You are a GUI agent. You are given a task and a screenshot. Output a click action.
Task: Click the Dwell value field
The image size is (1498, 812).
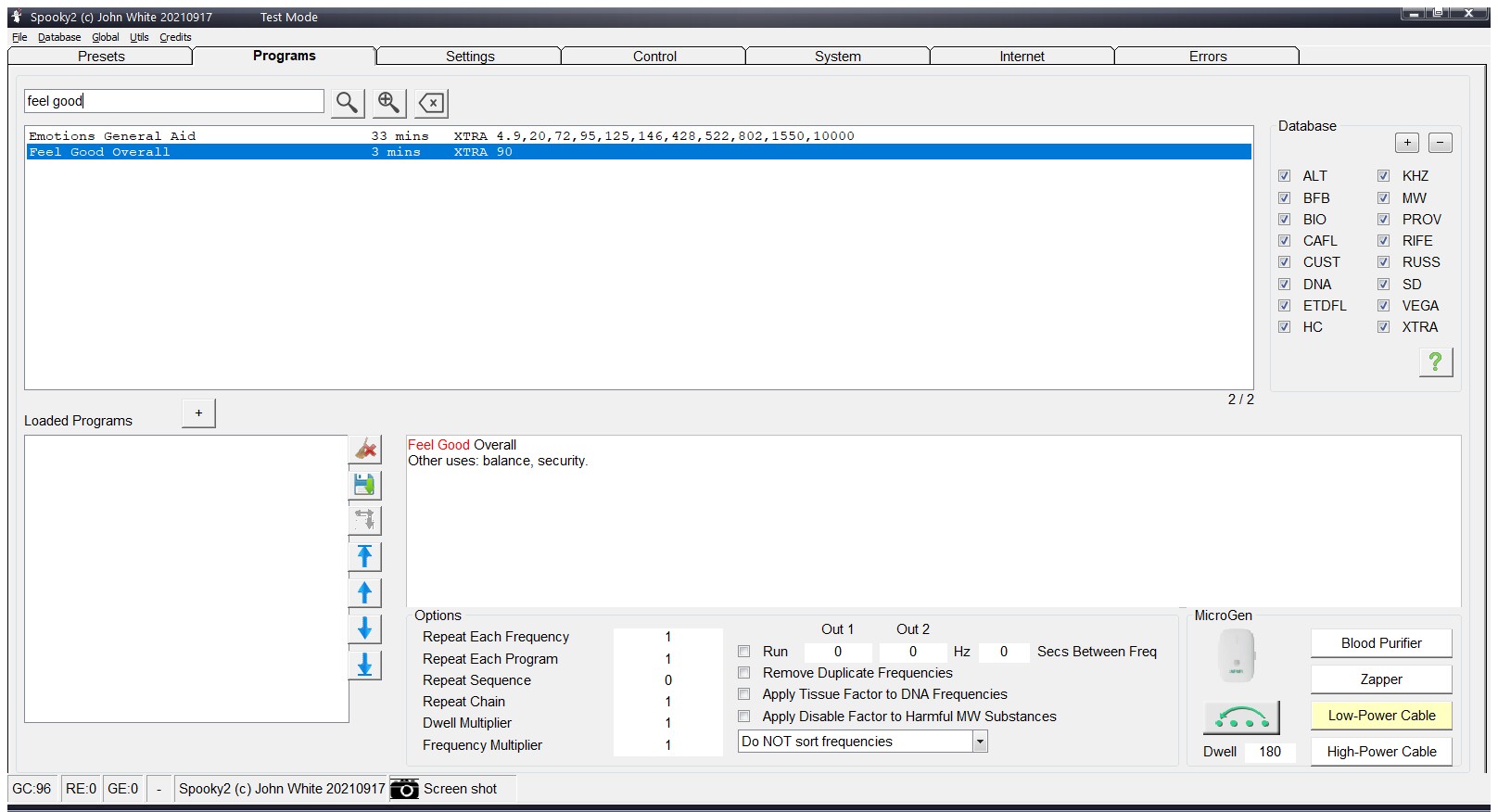1270,752
